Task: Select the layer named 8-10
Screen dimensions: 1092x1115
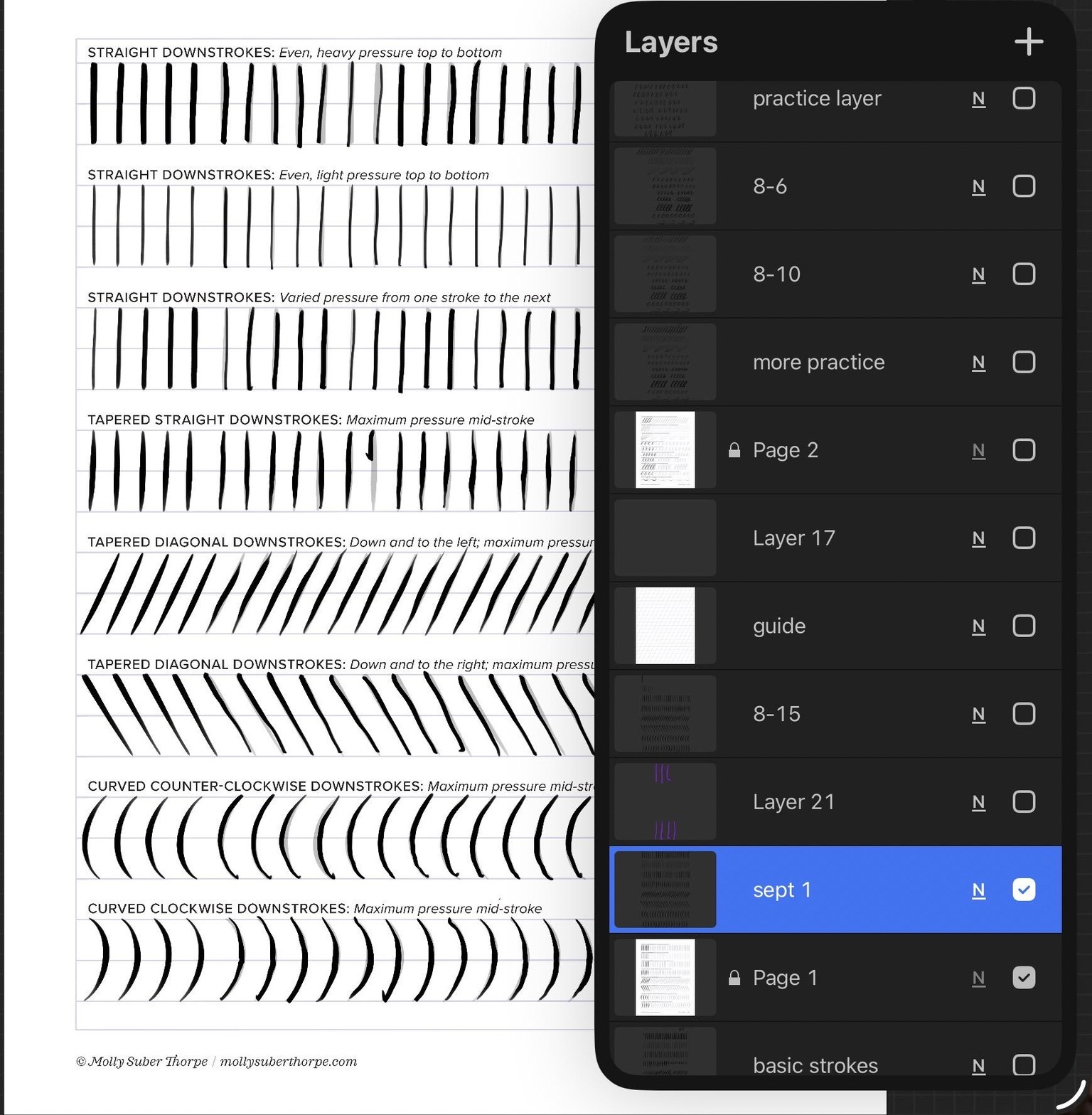Action: [776, 274]
